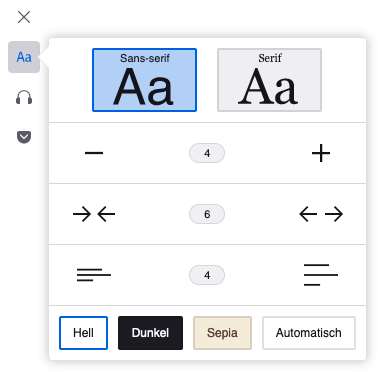Click the font size value 4 badge
The width and height of the screenshot is (378, 372).
207,153
